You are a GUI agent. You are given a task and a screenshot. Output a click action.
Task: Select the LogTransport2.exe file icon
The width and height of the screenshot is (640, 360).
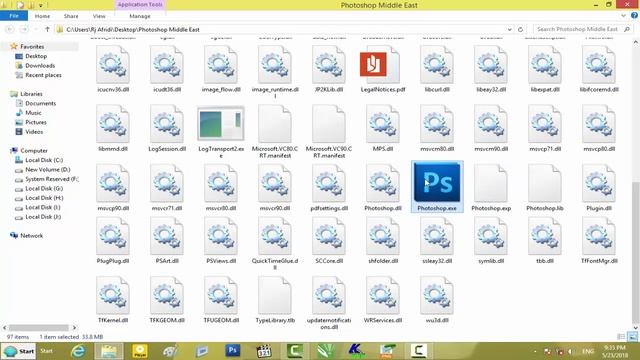pos(221,124)
